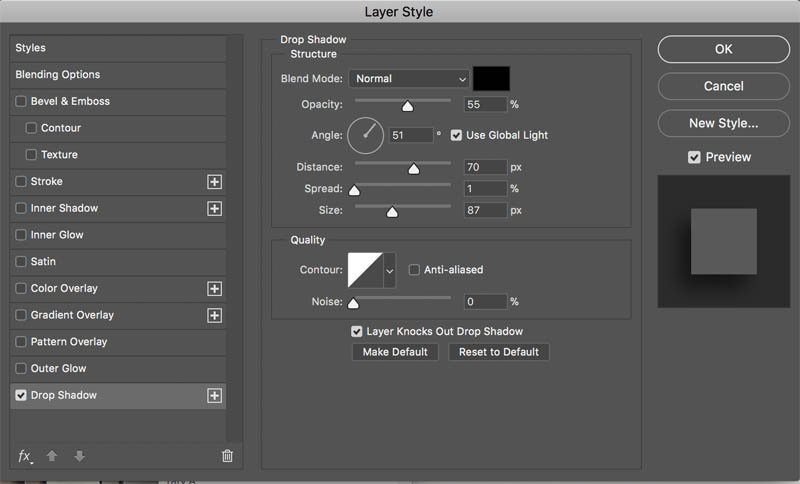Click the Distance value field showing 70

click(x=485, y=167)
